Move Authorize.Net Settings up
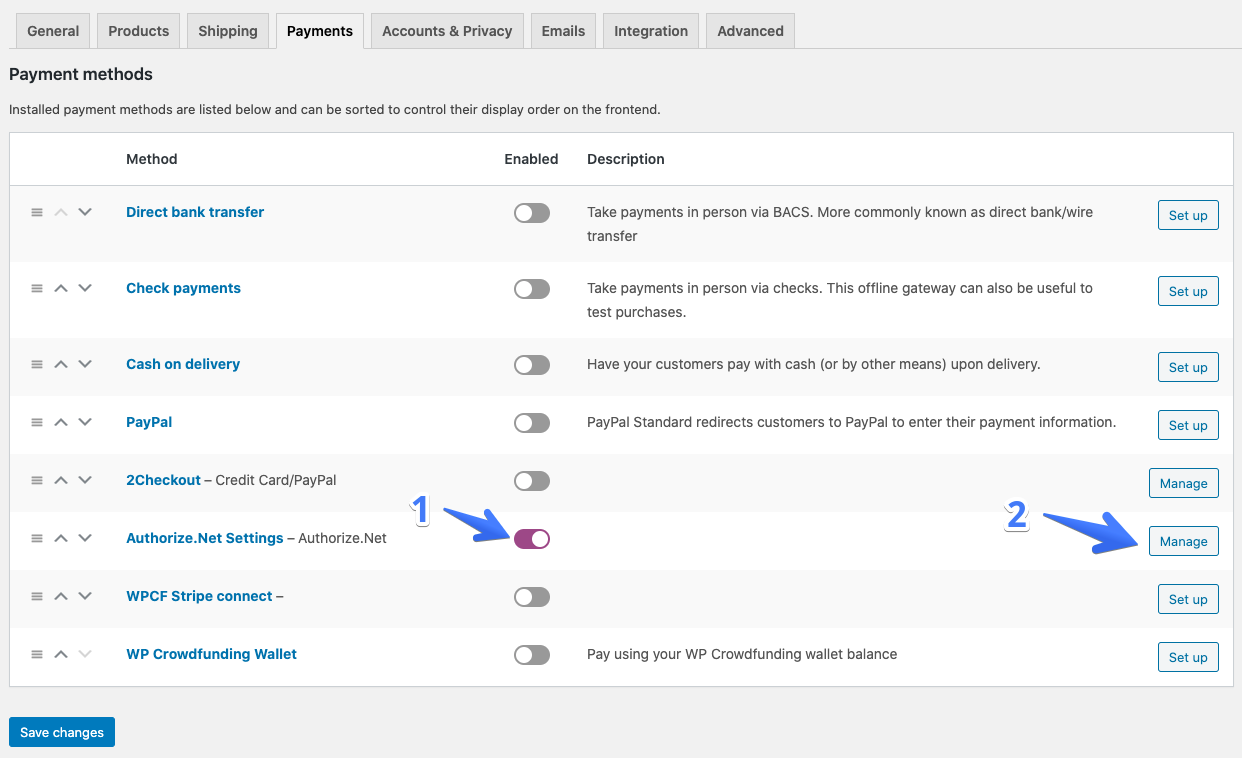The image size is (1242, 758). tap(61, 538)
